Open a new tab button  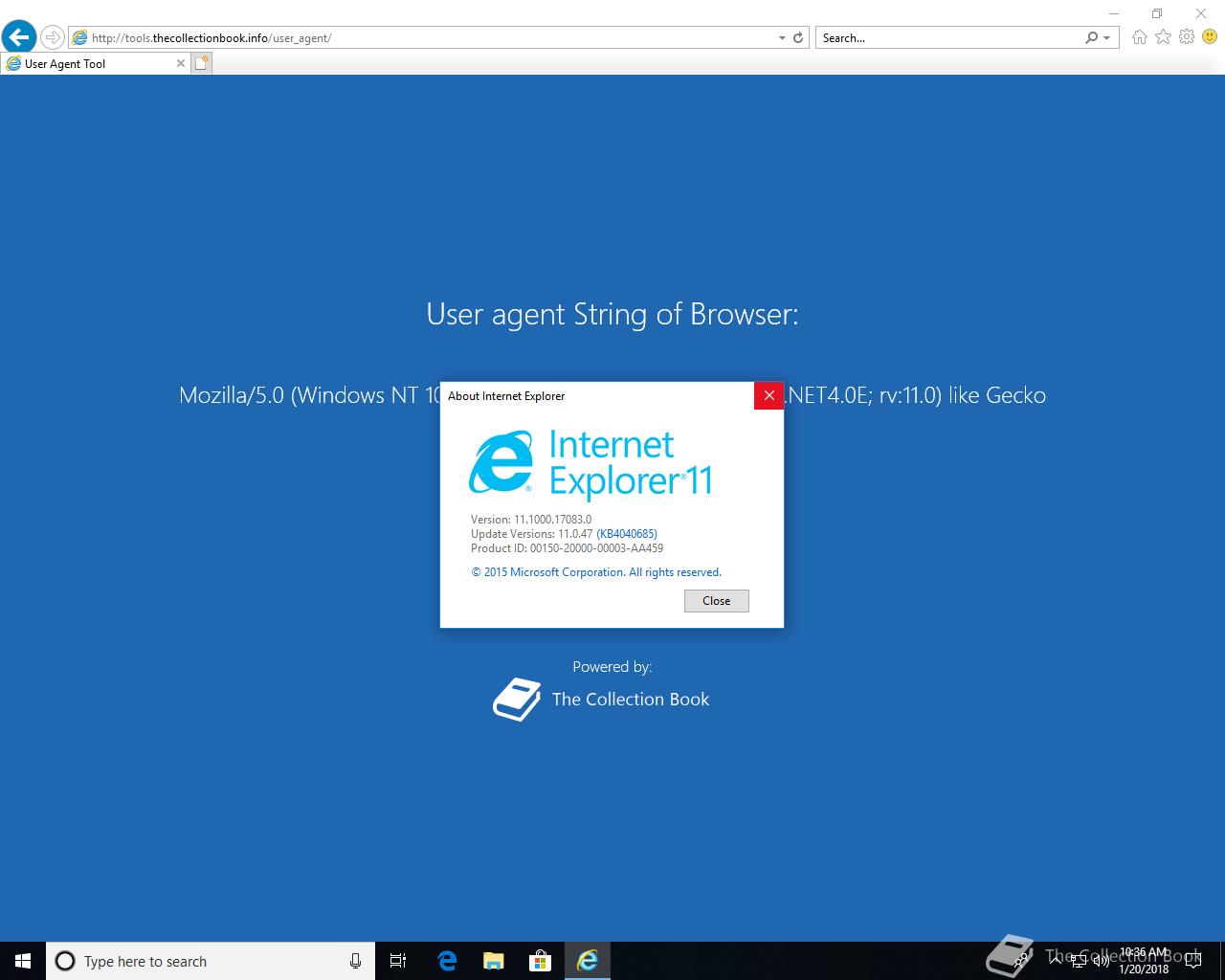tap(201, 63)
